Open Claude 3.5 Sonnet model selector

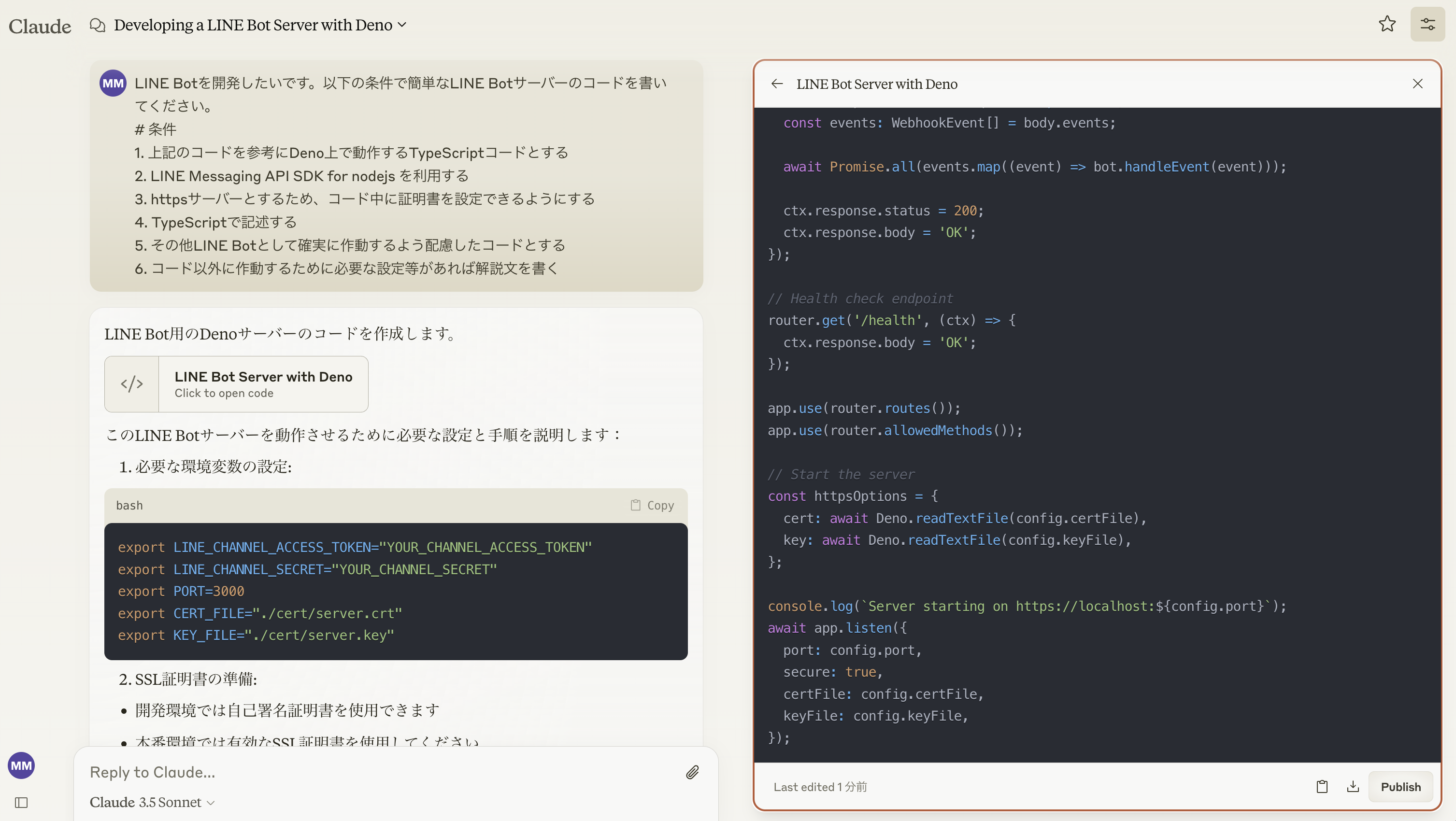pyautogui.click(x=152, y=802)
